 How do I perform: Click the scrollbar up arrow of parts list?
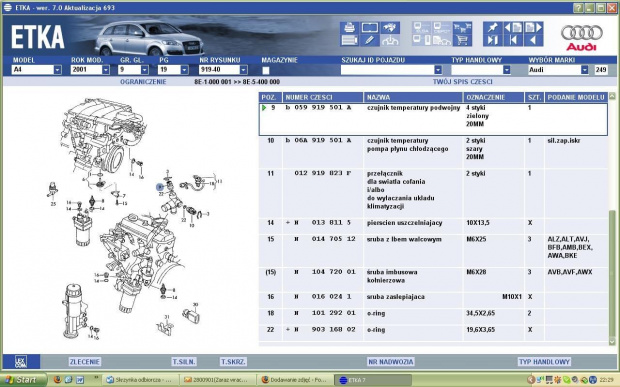tap(612, 96)
